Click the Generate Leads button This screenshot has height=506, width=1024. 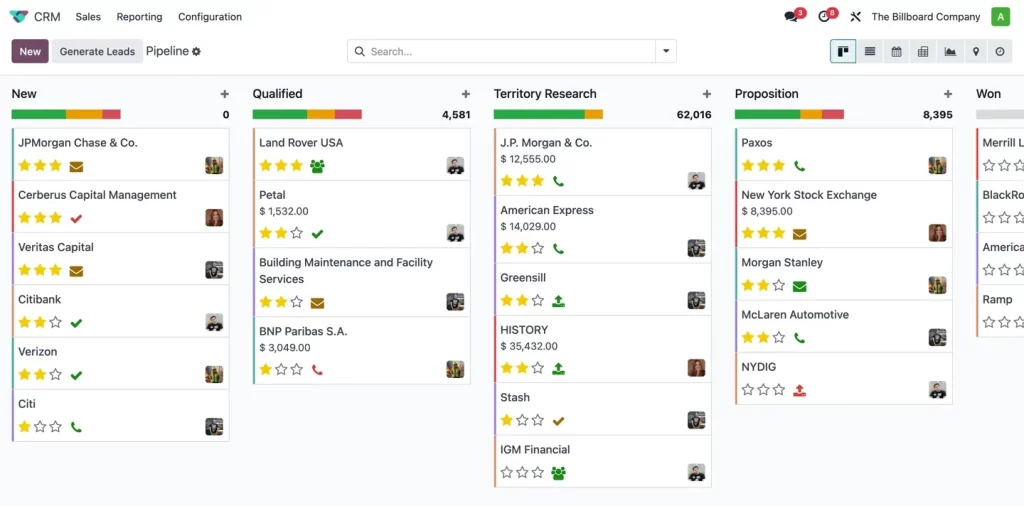97,51
